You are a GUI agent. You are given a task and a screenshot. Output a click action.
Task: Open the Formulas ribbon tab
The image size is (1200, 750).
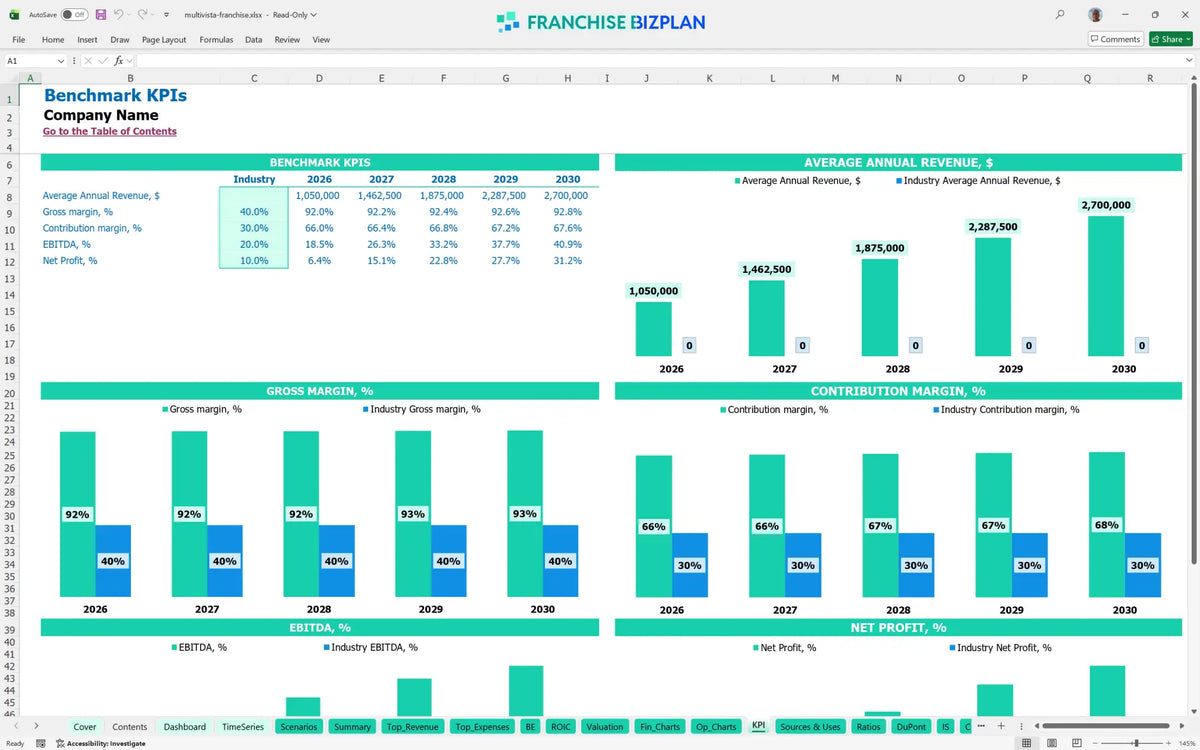point(216,40)
